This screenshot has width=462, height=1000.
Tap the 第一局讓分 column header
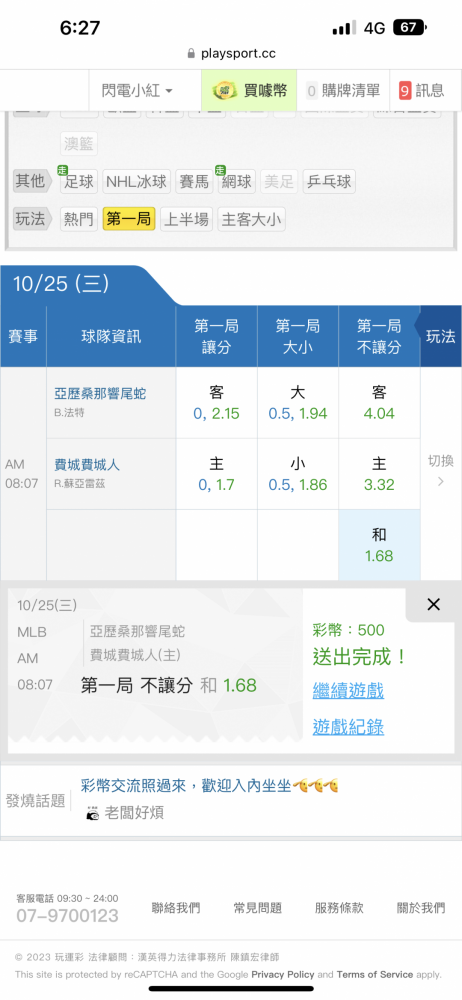pos(216,337)
